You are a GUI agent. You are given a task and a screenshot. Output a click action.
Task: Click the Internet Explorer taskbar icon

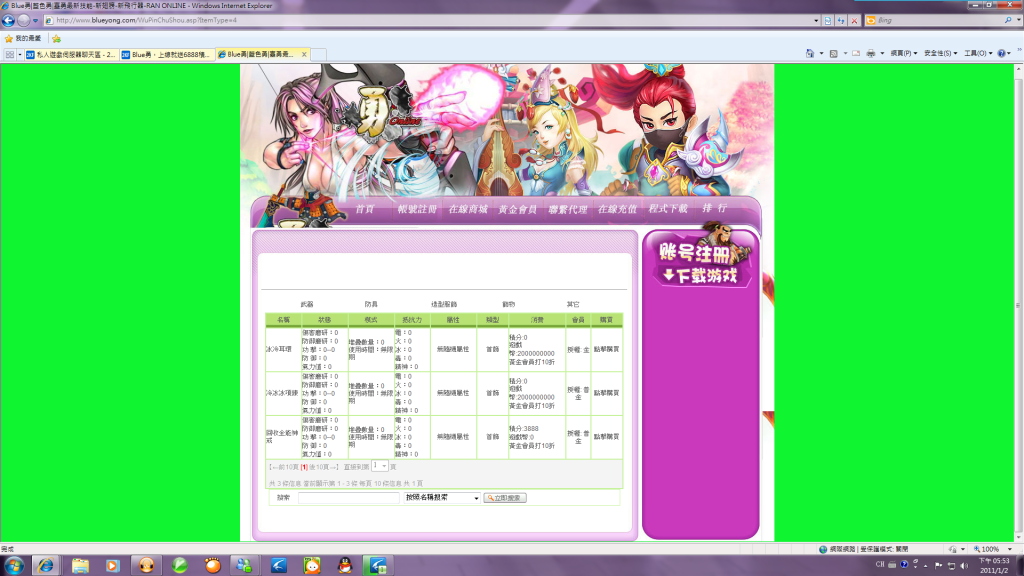[46, 565]
